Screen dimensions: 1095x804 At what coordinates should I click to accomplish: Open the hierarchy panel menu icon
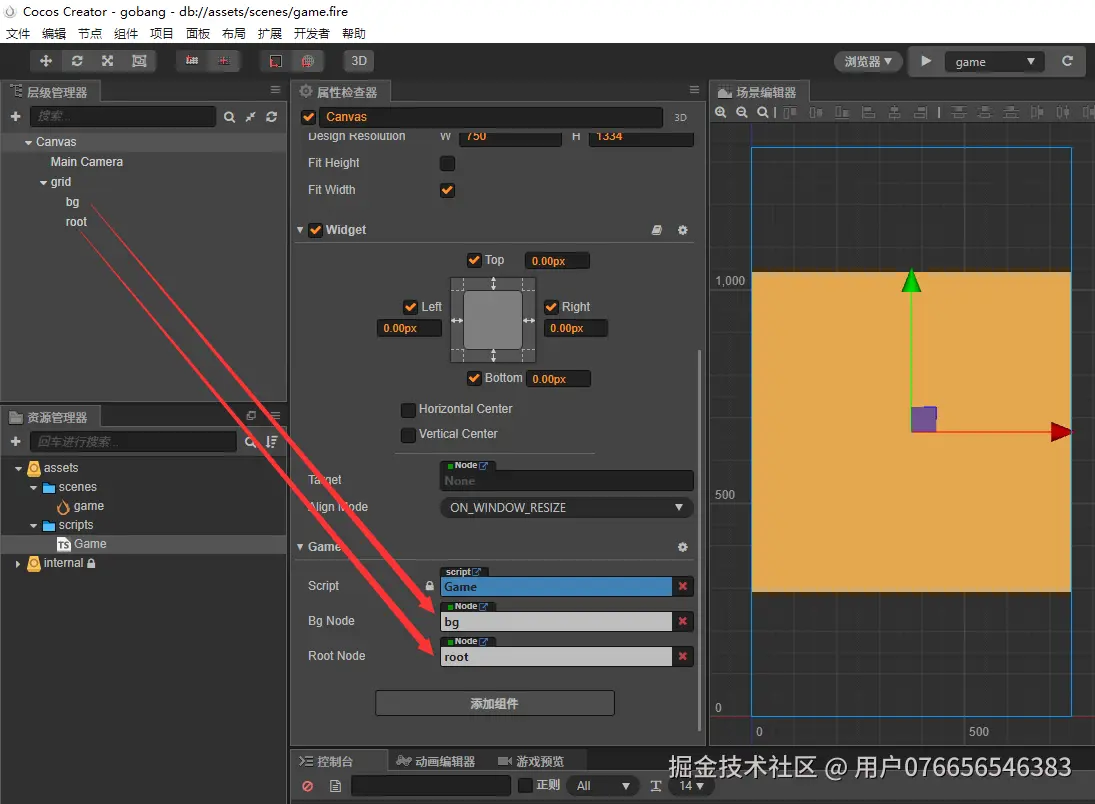(x=275, y=89)
